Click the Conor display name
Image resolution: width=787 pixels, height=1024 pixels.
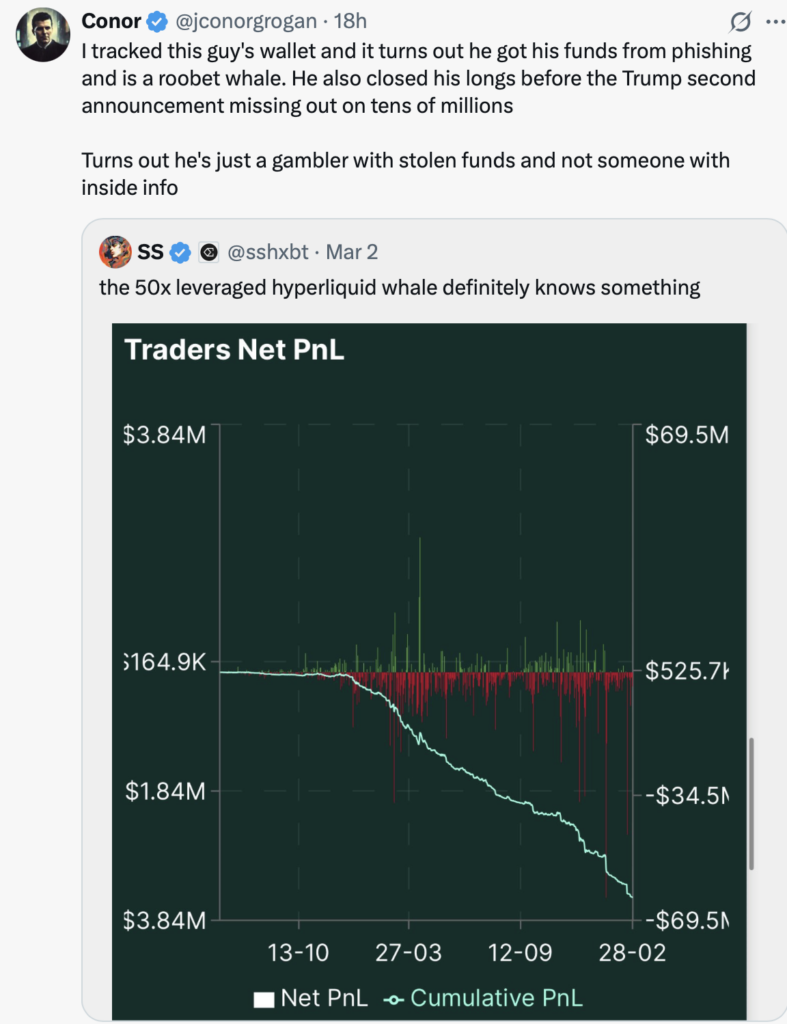tap(111, 21)
